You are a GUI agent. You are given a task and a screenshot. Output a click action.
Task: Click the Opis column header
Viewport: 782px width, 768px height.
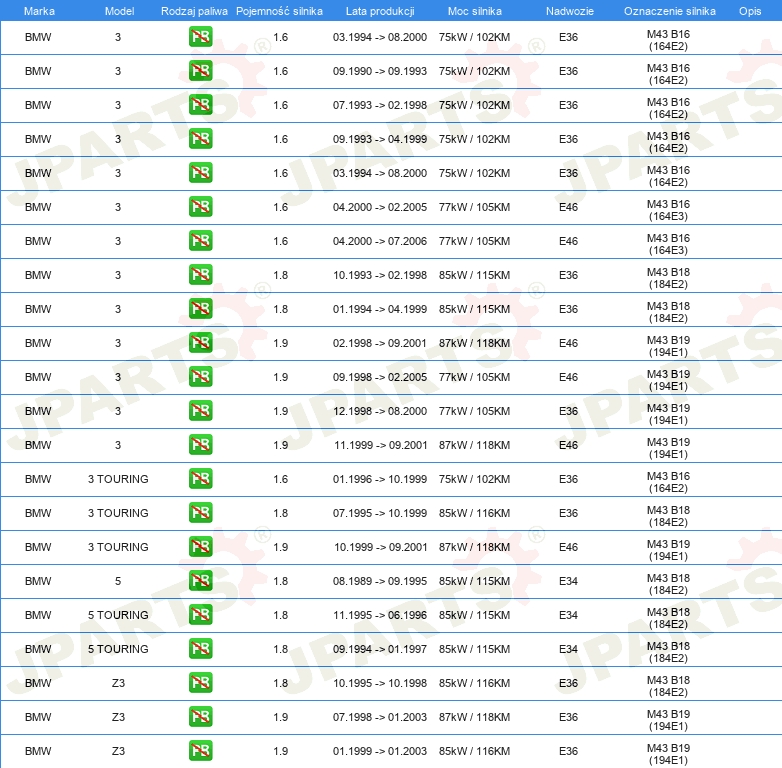[x=750, y=11]
